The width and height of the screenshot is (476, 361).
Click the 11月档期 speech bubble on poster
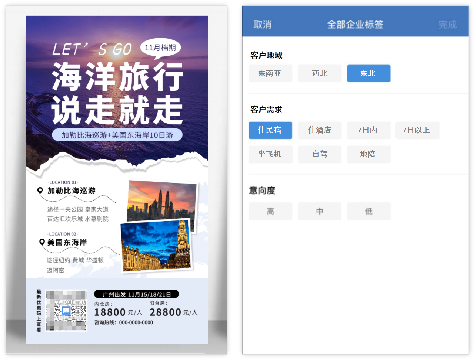[x=160, y=49]
